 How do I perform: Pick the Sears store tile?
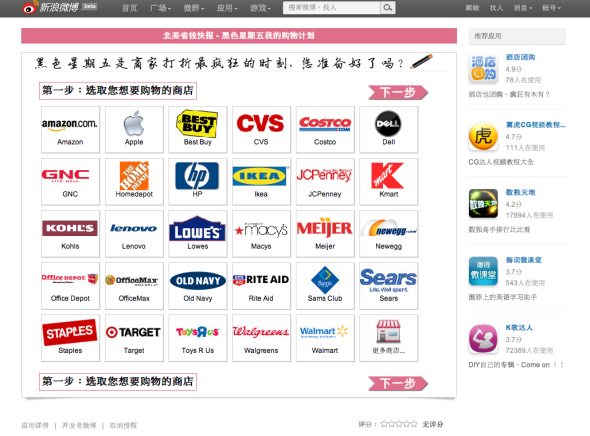tap(389, 286)
